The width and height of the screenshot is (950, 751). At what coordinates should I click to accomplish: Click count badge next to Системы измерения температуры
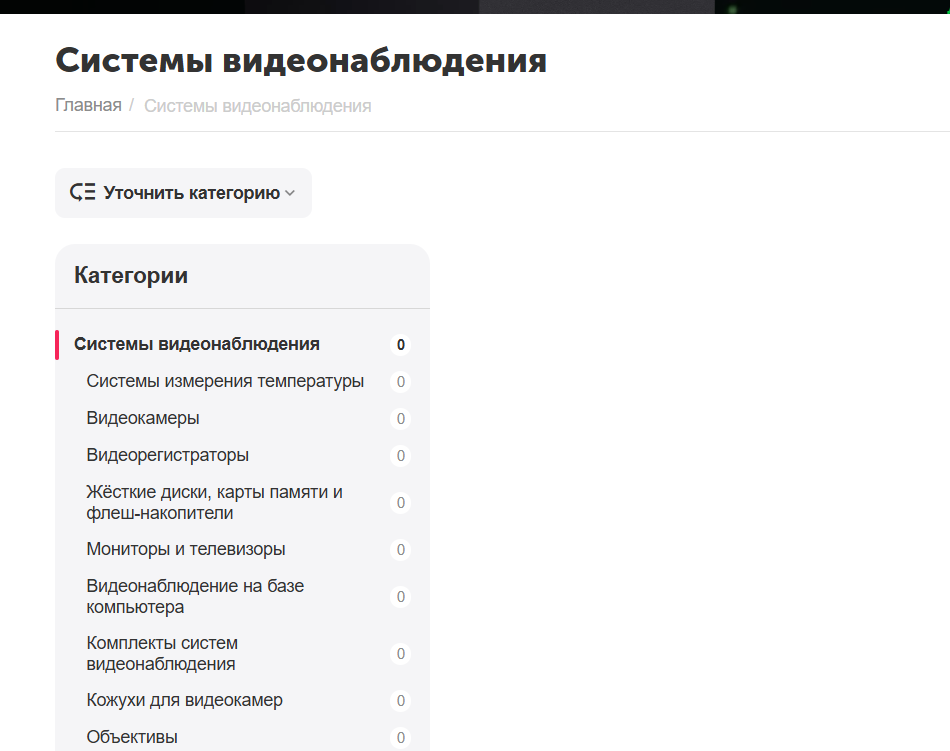click(400, 382)
